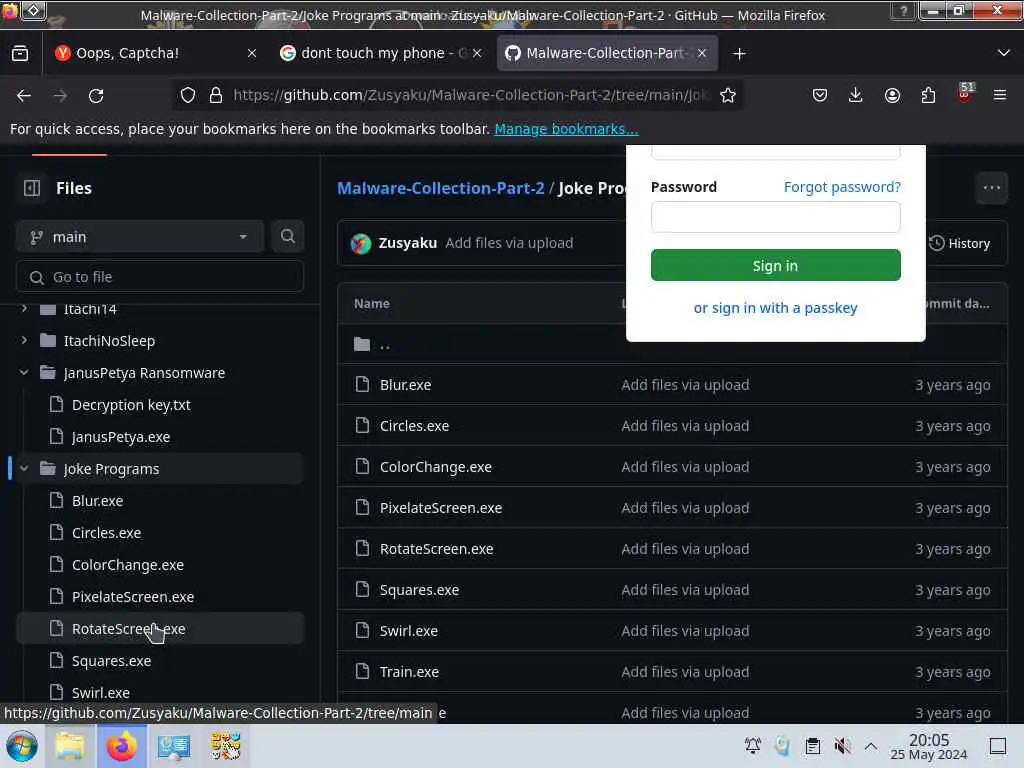
Task: Open PixelateScreen.exe in the file list
Action: coord(441,508)
